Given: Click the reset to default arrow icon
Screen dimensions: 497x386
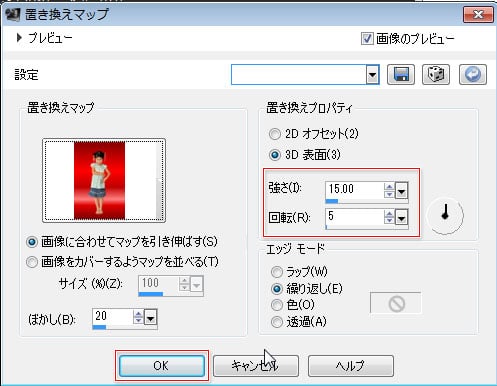Looking at the screenshot, I should (x=473, y=74).
